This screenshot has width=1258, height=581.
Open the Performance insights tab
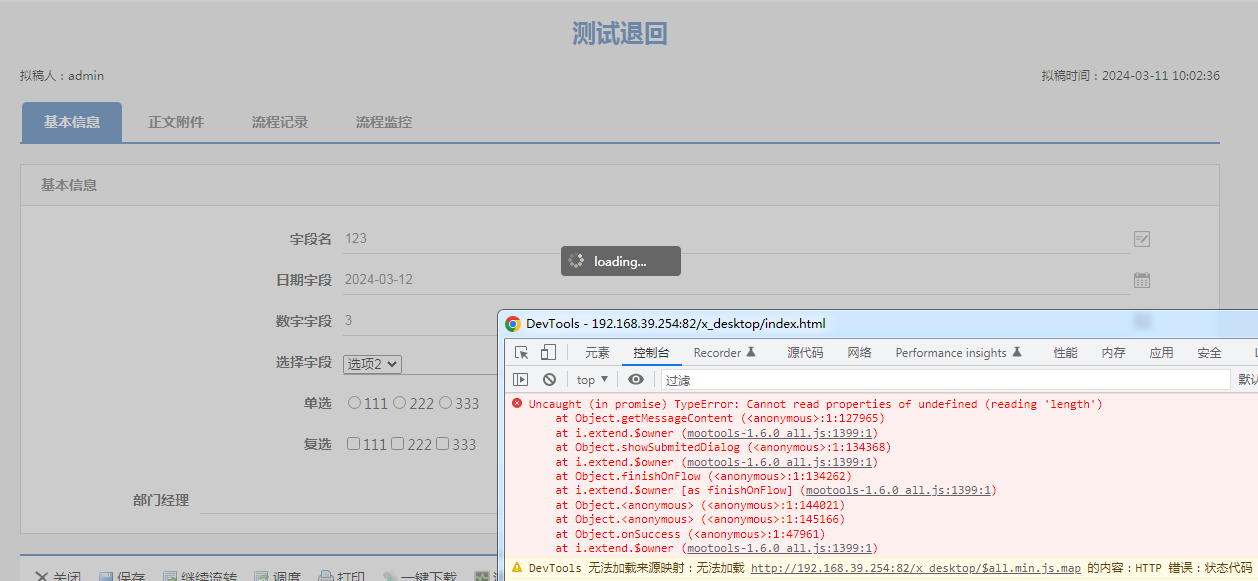point(958,353)
